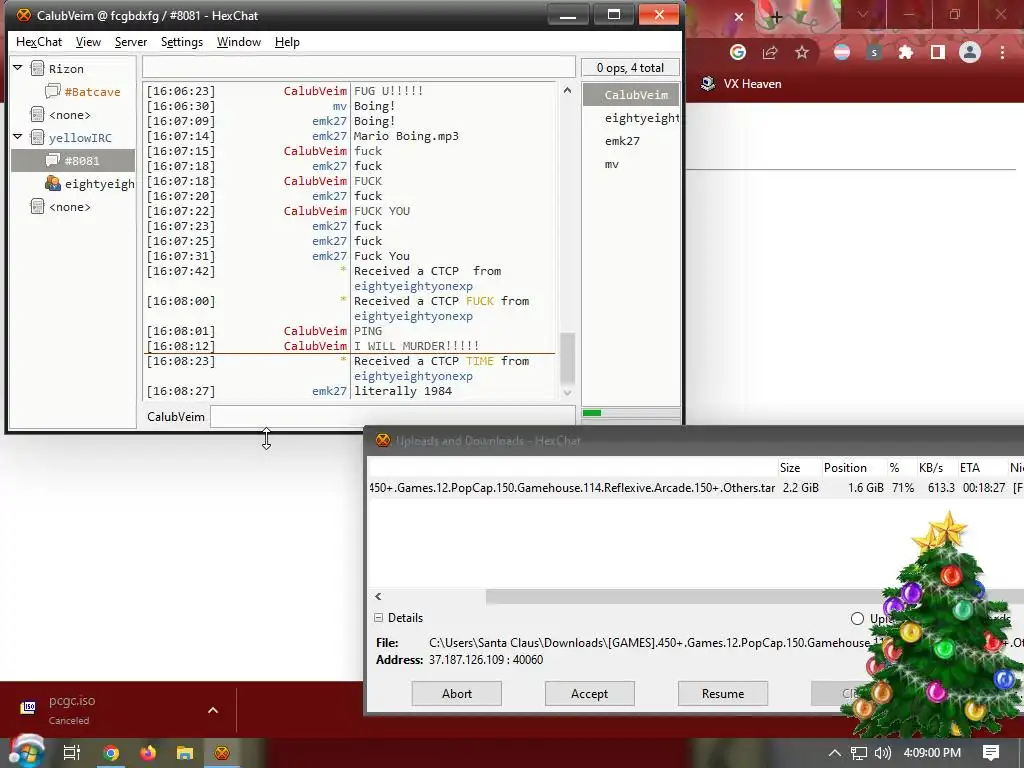Click the transfer list left scroll arrow

coord(378,596)
